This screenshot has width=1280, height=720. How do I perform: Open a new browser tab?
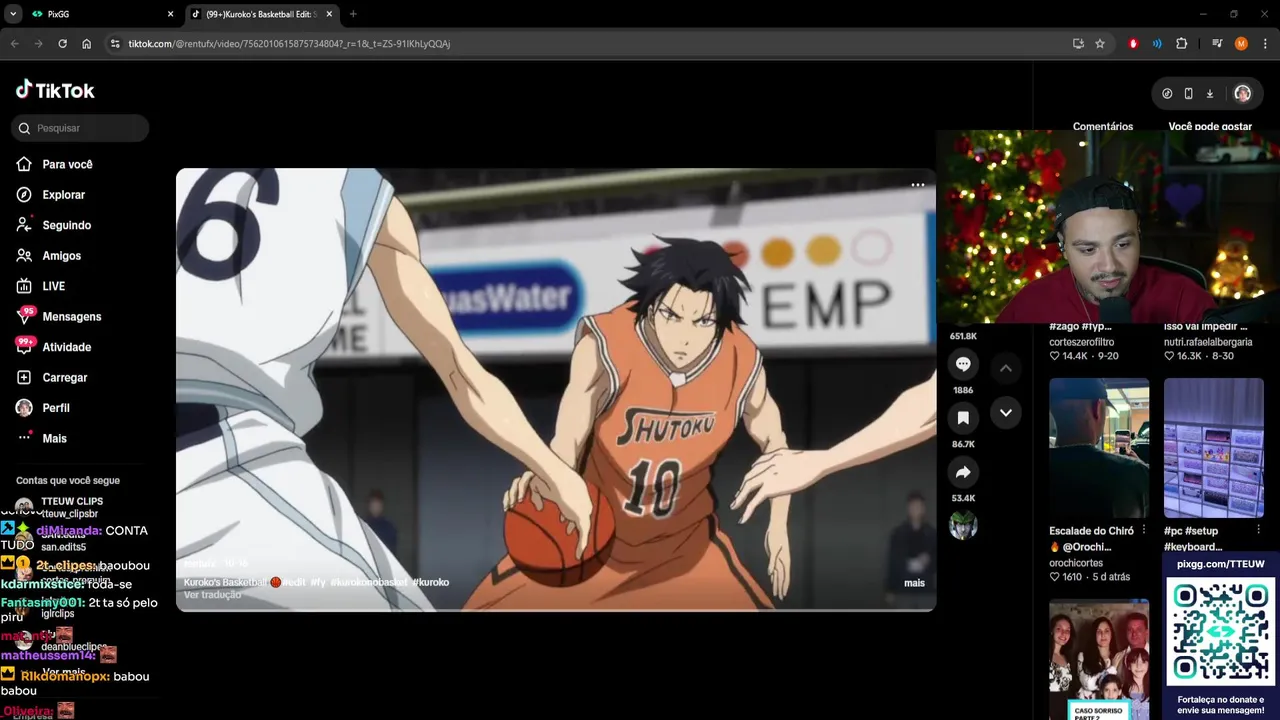coord(353,14)
